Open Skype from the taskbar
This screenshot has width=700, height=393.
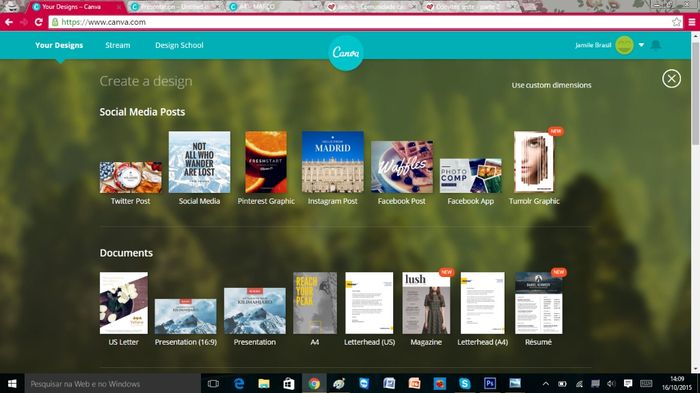click(x=465, y=384)
